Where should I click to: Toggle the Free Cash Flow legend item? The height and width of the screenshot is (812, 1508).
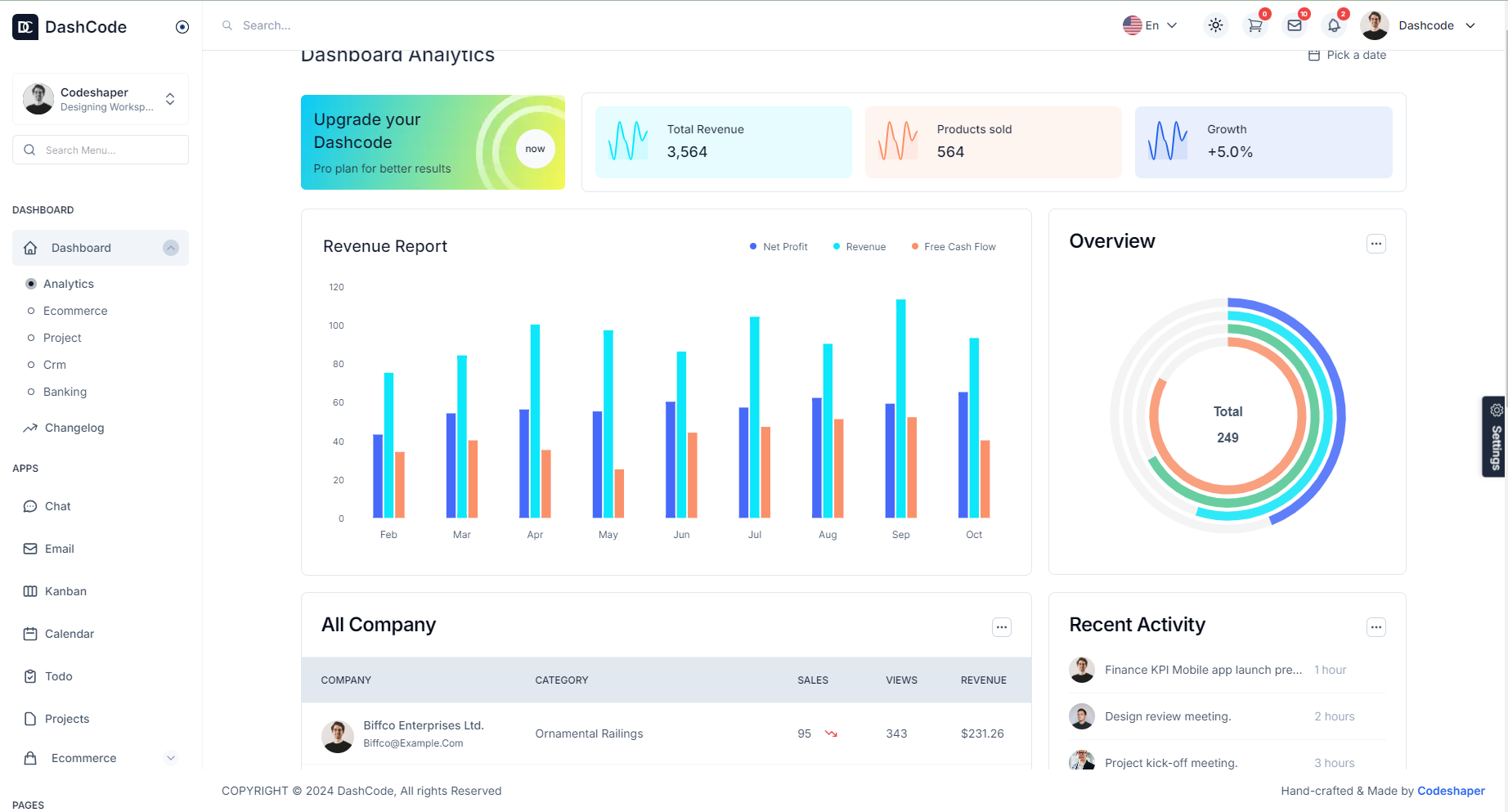[954, 247]
